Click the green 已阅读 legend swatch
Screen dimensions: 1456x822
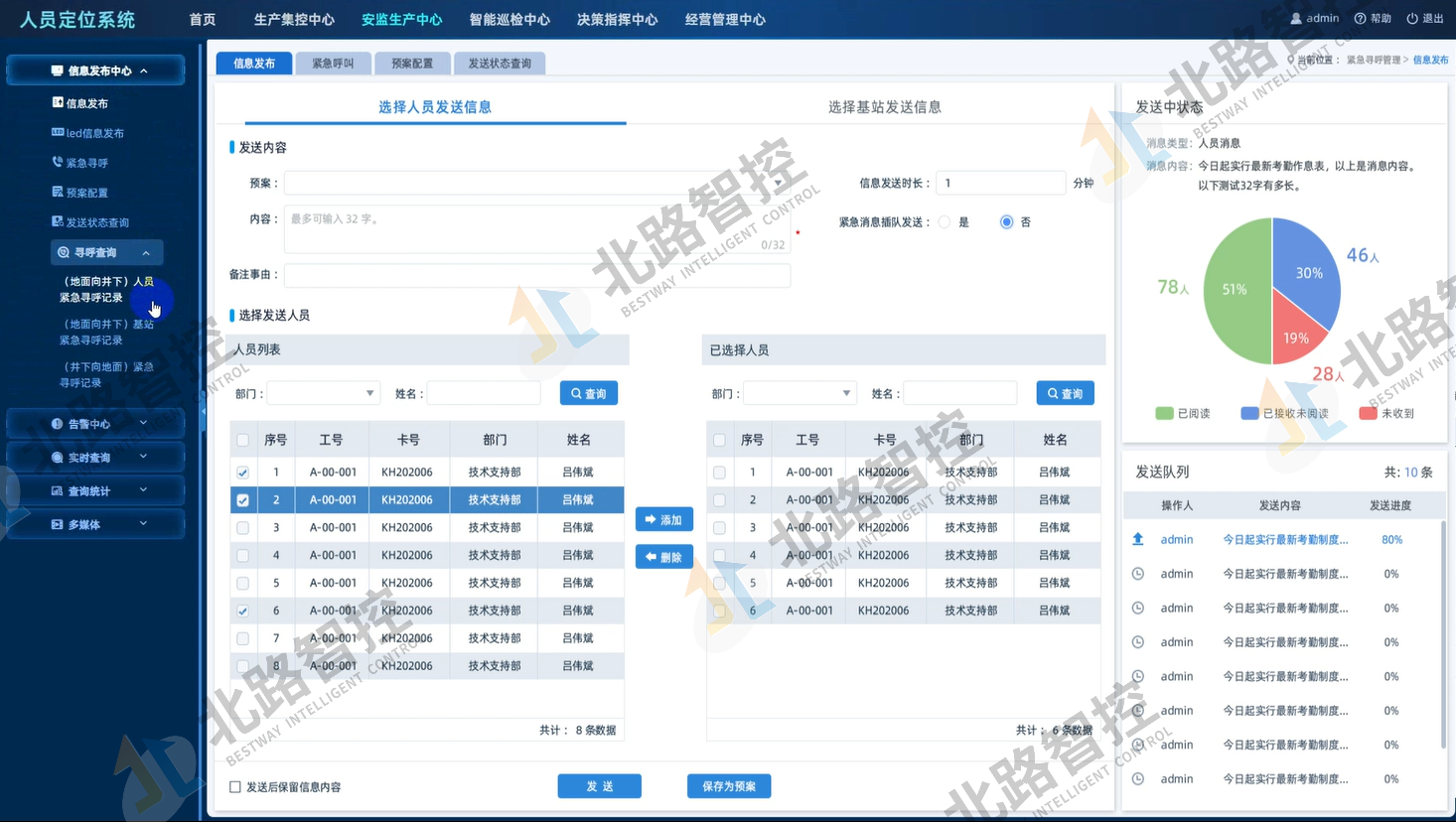(1164, 413)
